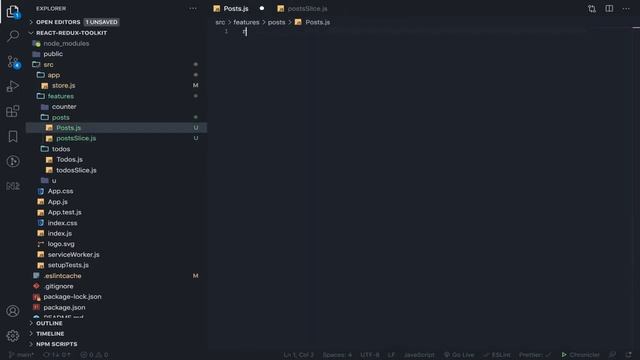The height and width of the screenshot is (360, 640).
Task: Expand the Timeline section
Action: pos(50,334)
